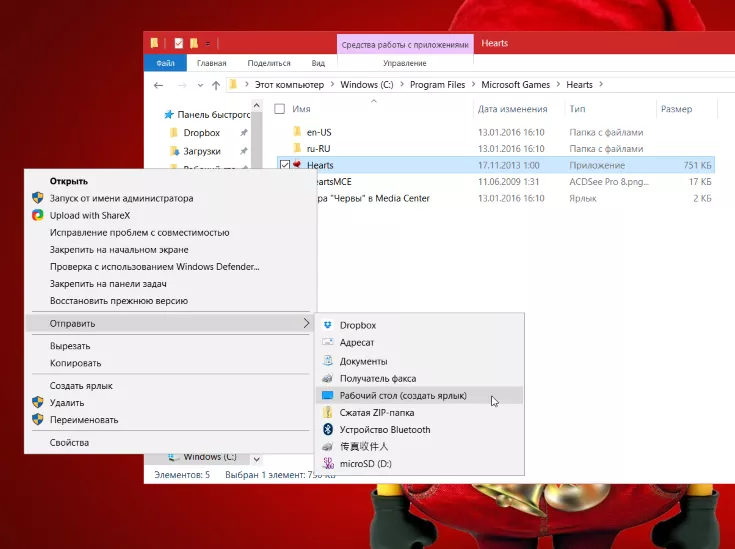Click the en-US folder icon
Image resolution: width=735 pixels, height=549 pixels.
coord(296,131)
